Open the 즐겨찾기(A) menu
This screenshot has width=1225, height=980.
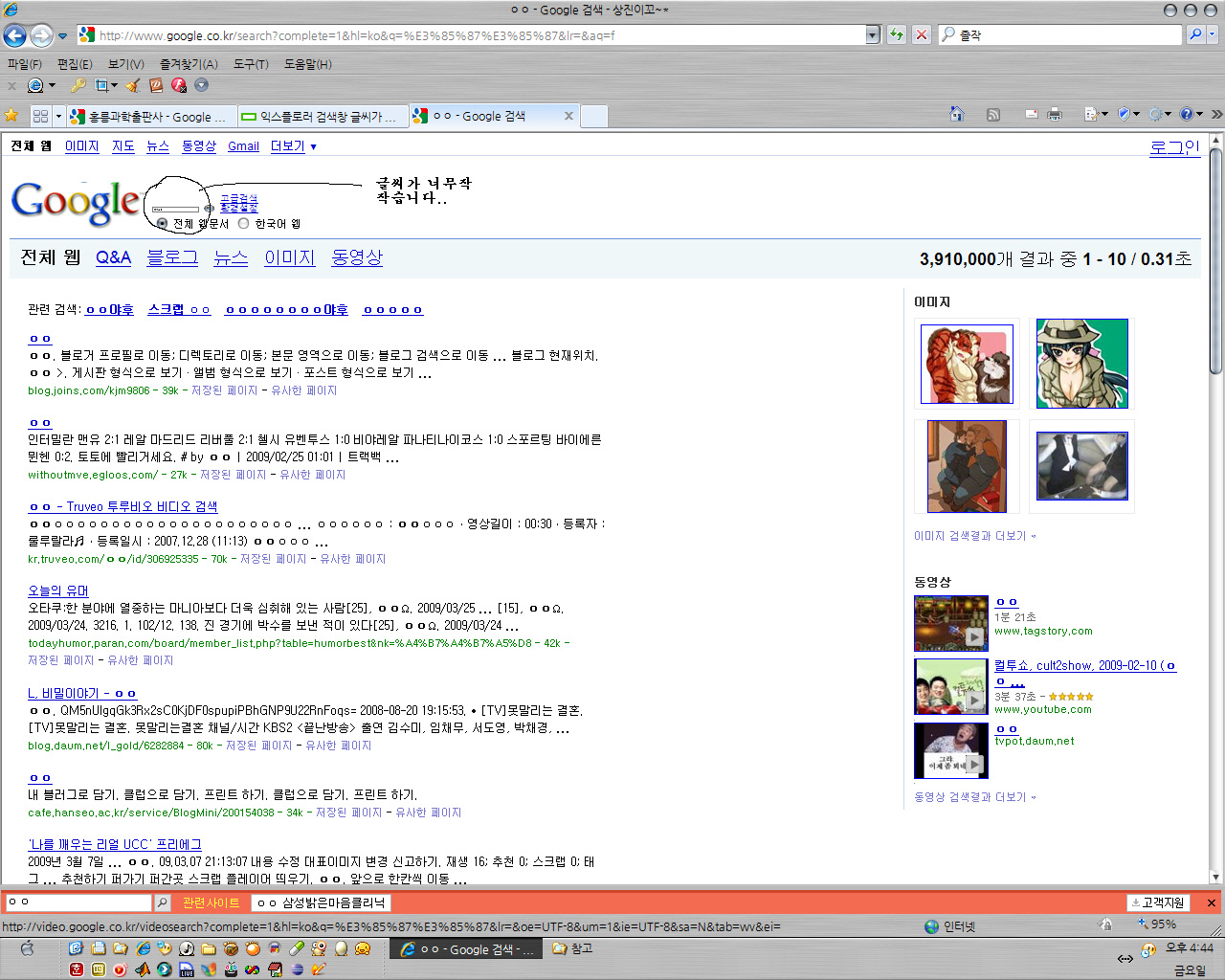(x=189, y=64)
